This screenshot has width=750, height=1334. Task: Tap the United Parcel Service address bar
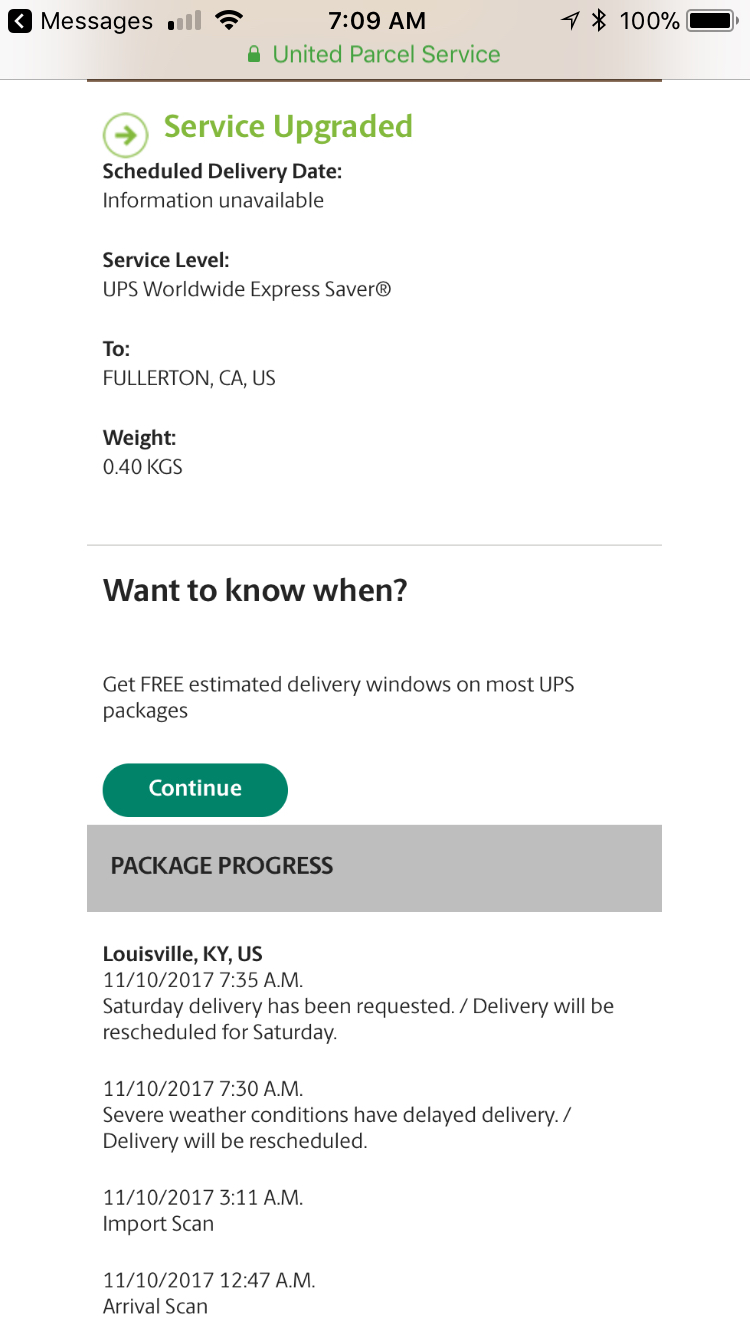[386, 54]
